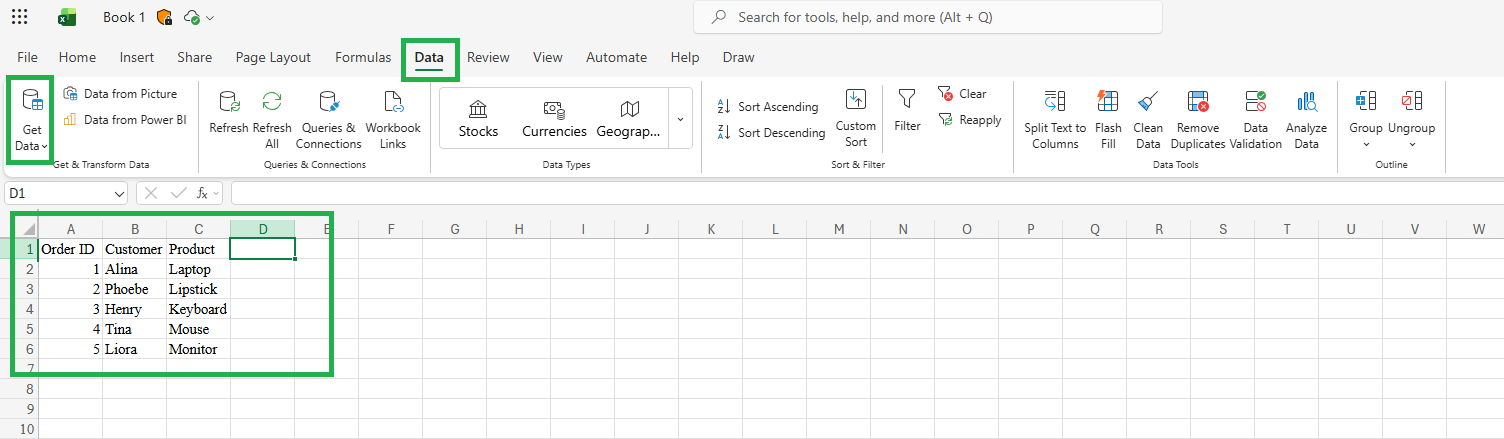Open the Help tab

click(685, 57)
